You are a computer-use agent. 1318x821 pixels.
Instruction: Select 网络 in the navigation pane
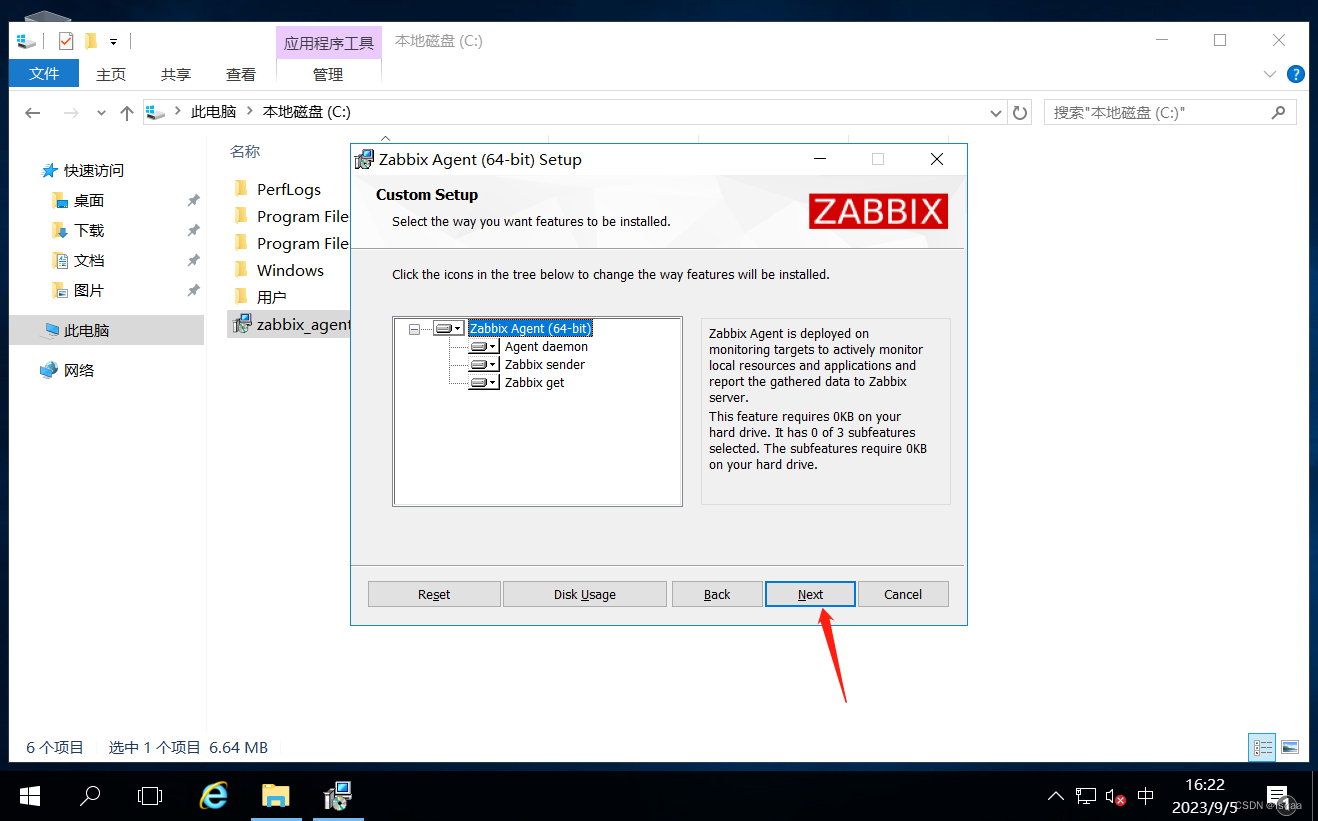coord(79,371)
